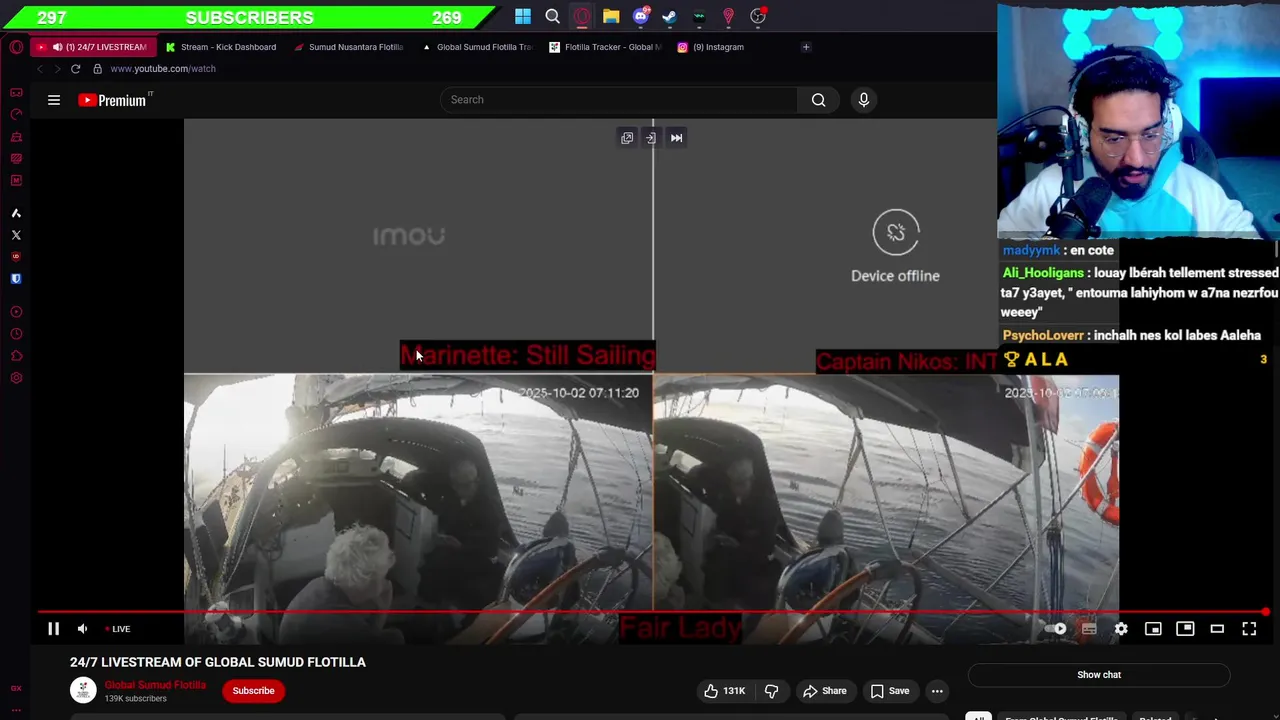Open the Windows Start menu
This screenshot has height=720, width=1280.
click(x=523, y=16)
